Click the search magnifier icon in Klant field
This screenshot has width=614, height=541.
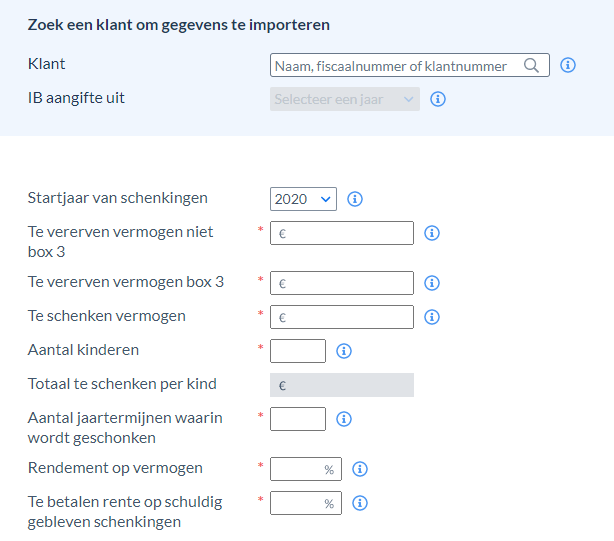pos(531,65)
